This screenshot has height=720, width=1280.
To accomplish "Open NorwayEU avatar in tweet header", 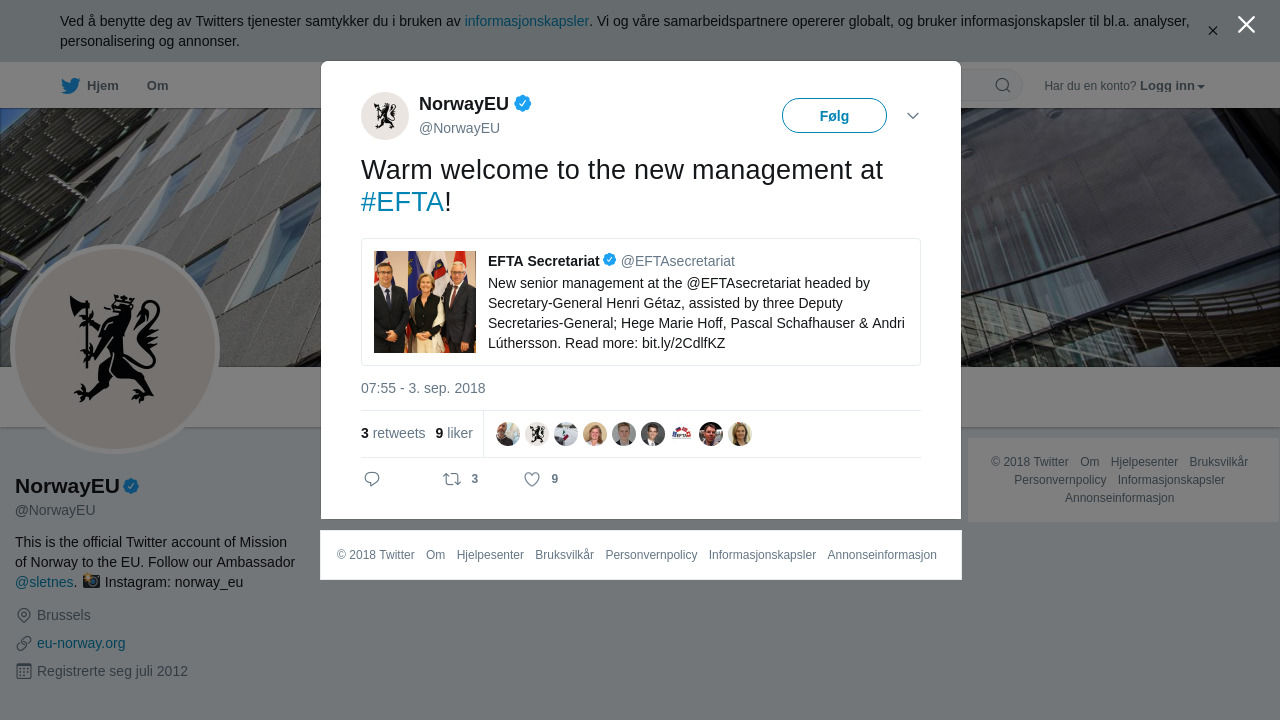I will click(x=385, y=116).
